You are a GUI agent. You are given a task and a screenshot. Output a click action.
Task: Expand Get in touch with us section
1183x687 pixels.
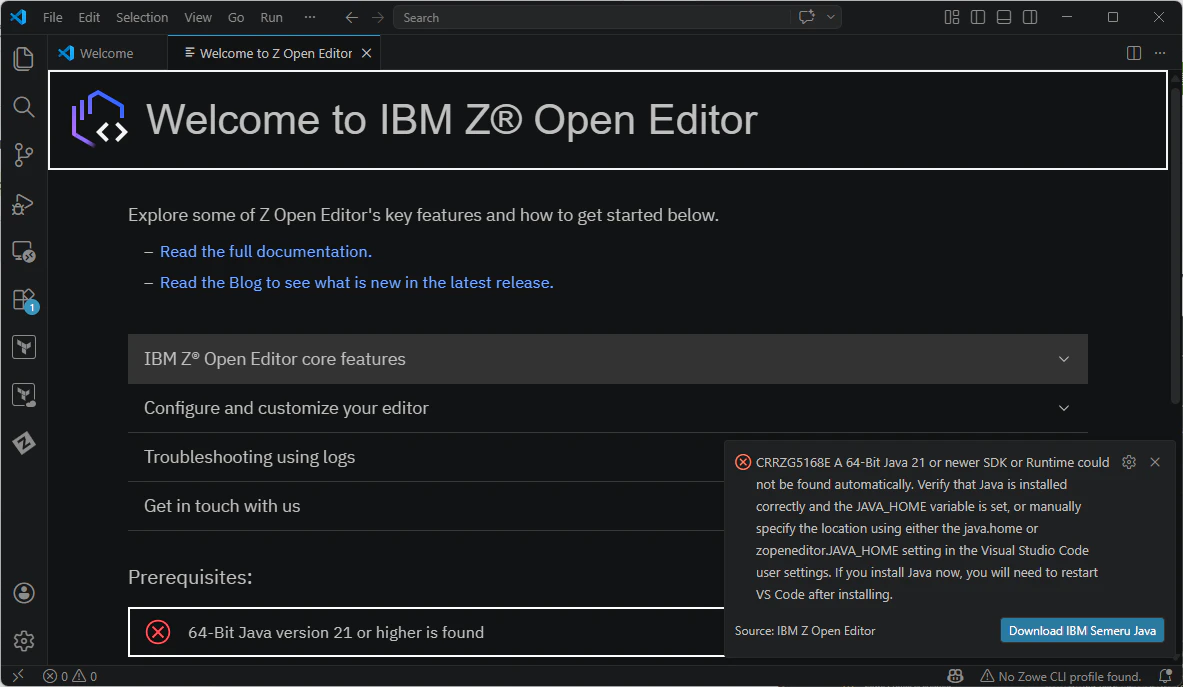coord(426,506)
